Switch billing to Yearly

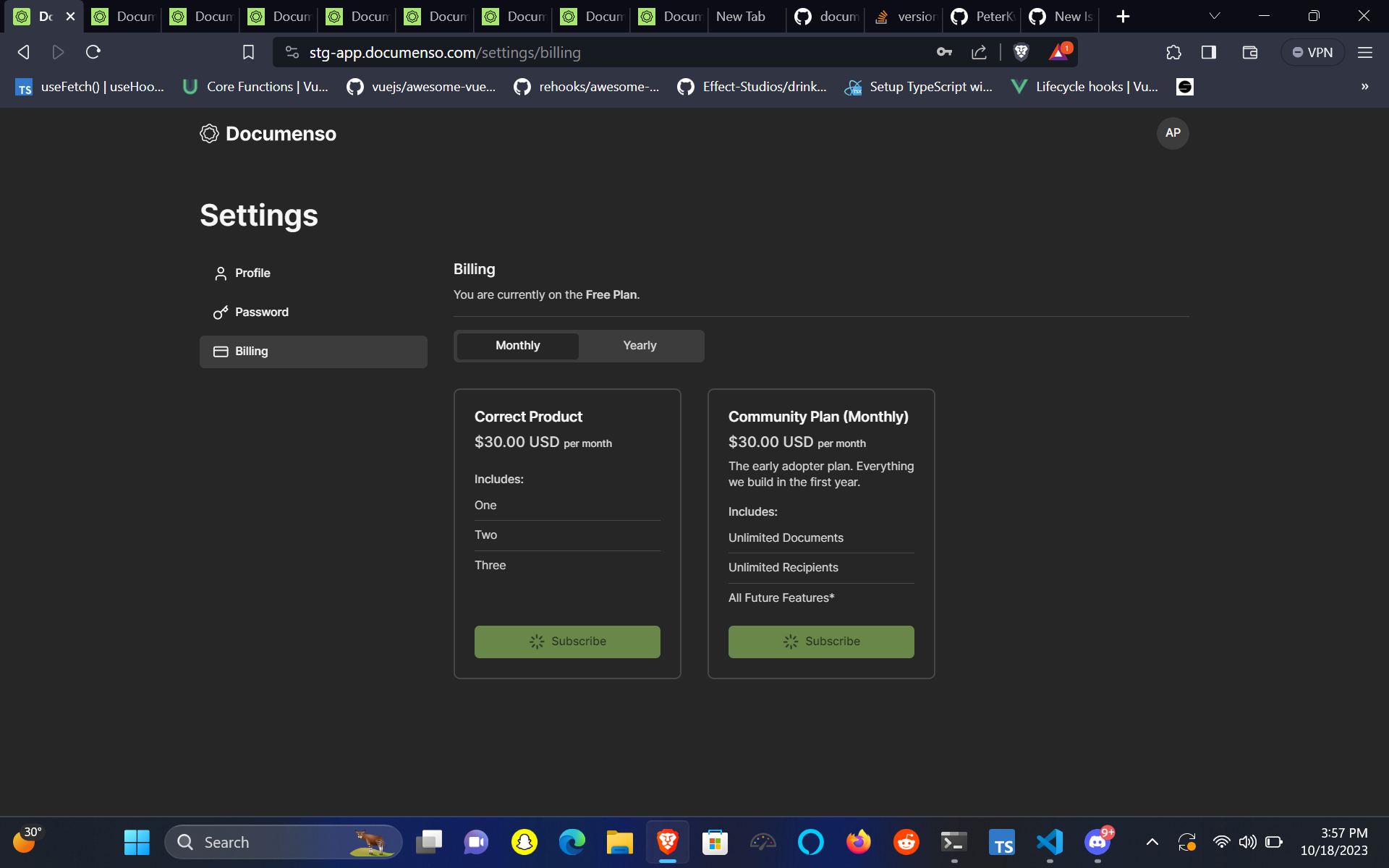coord(640,345)
